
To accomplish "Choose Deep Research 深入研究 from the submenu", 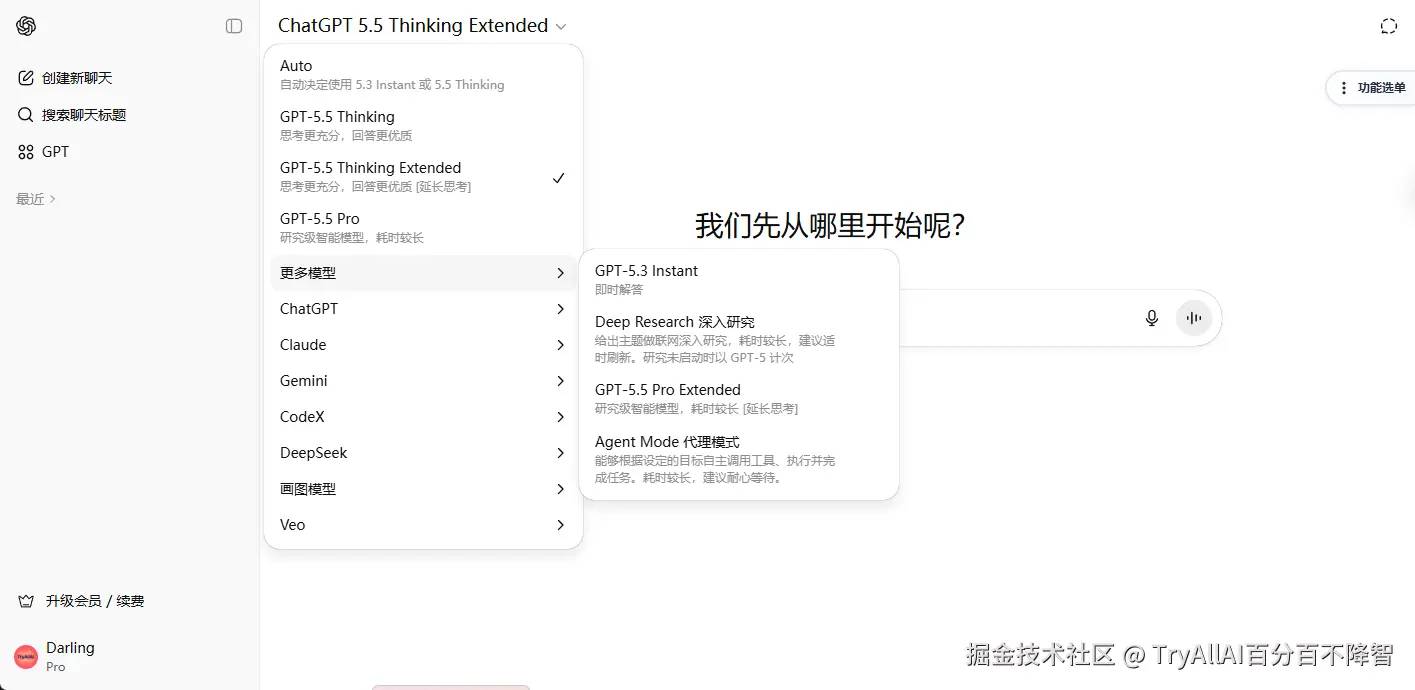I will click(x=739, y=339).
